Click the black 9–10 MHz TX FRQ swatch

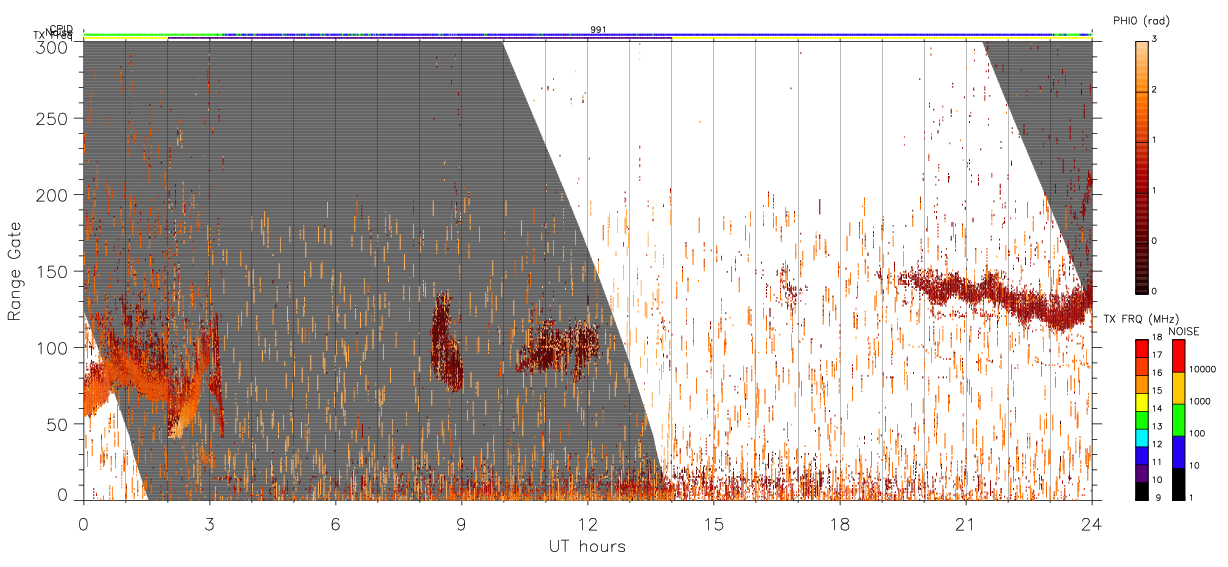click(x=1141, y=490)
